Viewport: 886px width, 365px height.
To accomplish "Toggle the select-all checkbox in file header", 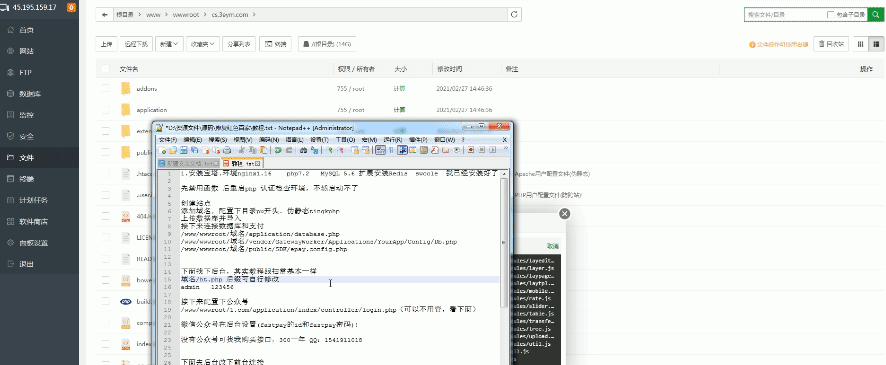I will tap(106, 69).
